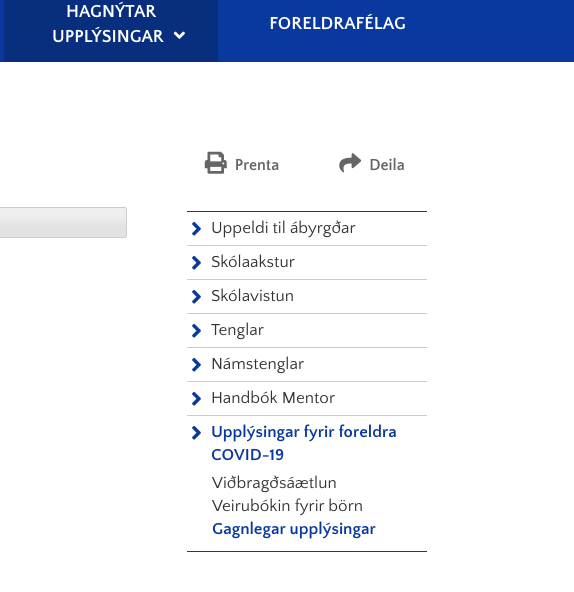Click chevron icon before Handbók Mentor
This screenshot has height=592, width=574.
coord(196,398)
